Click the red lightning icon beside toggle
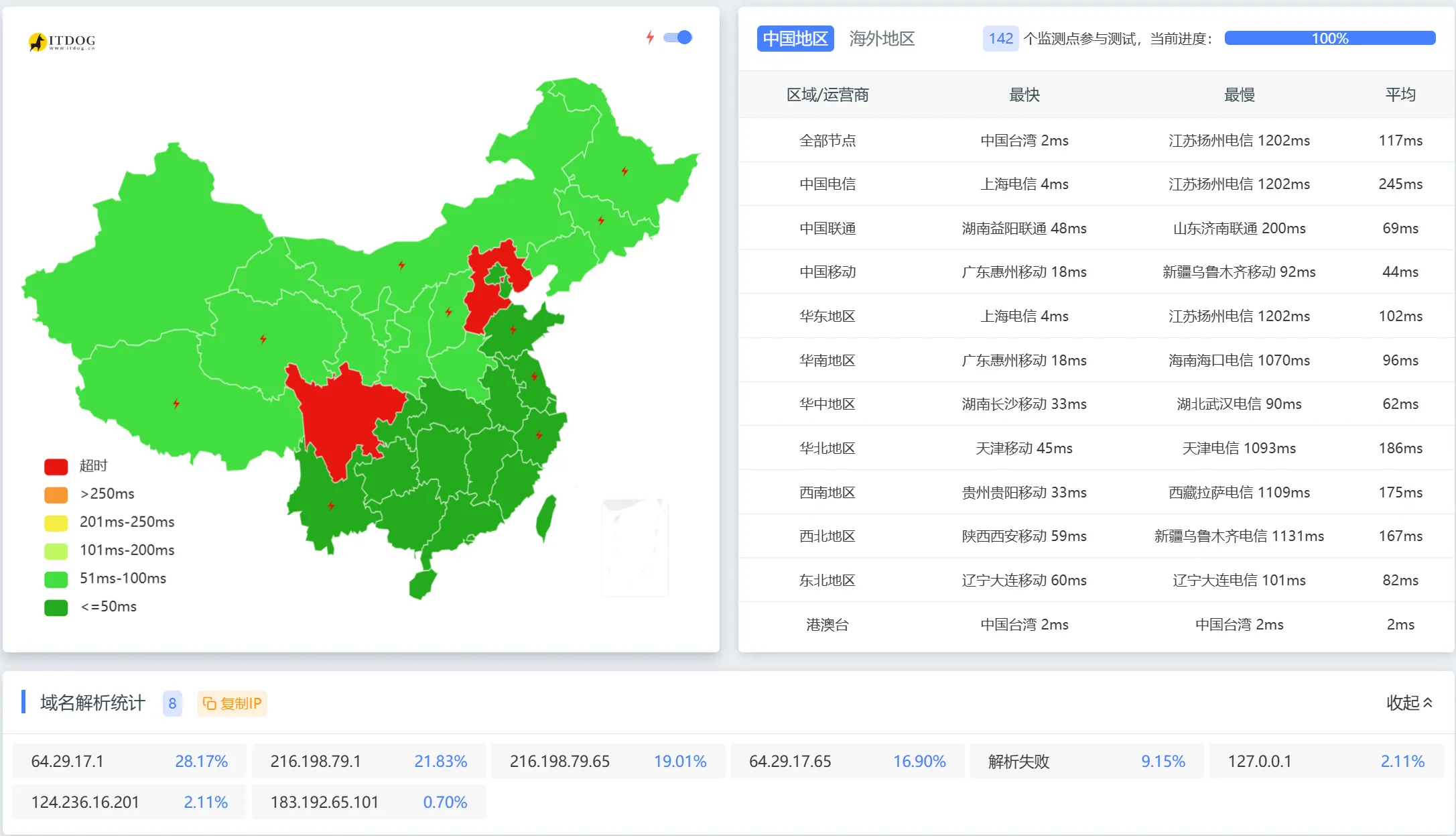 (649, 38)
